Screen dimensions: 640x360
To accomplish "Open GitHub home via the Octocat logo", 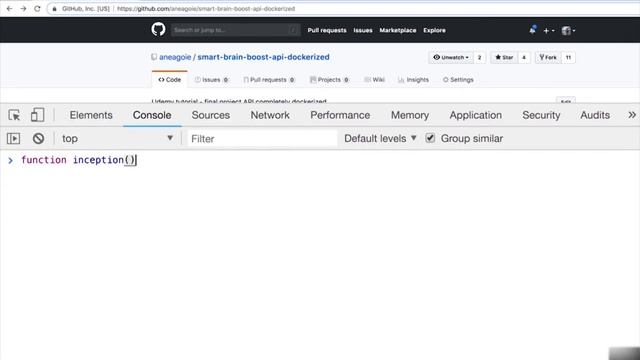I will pyautogui.click(x=158, y=29).
